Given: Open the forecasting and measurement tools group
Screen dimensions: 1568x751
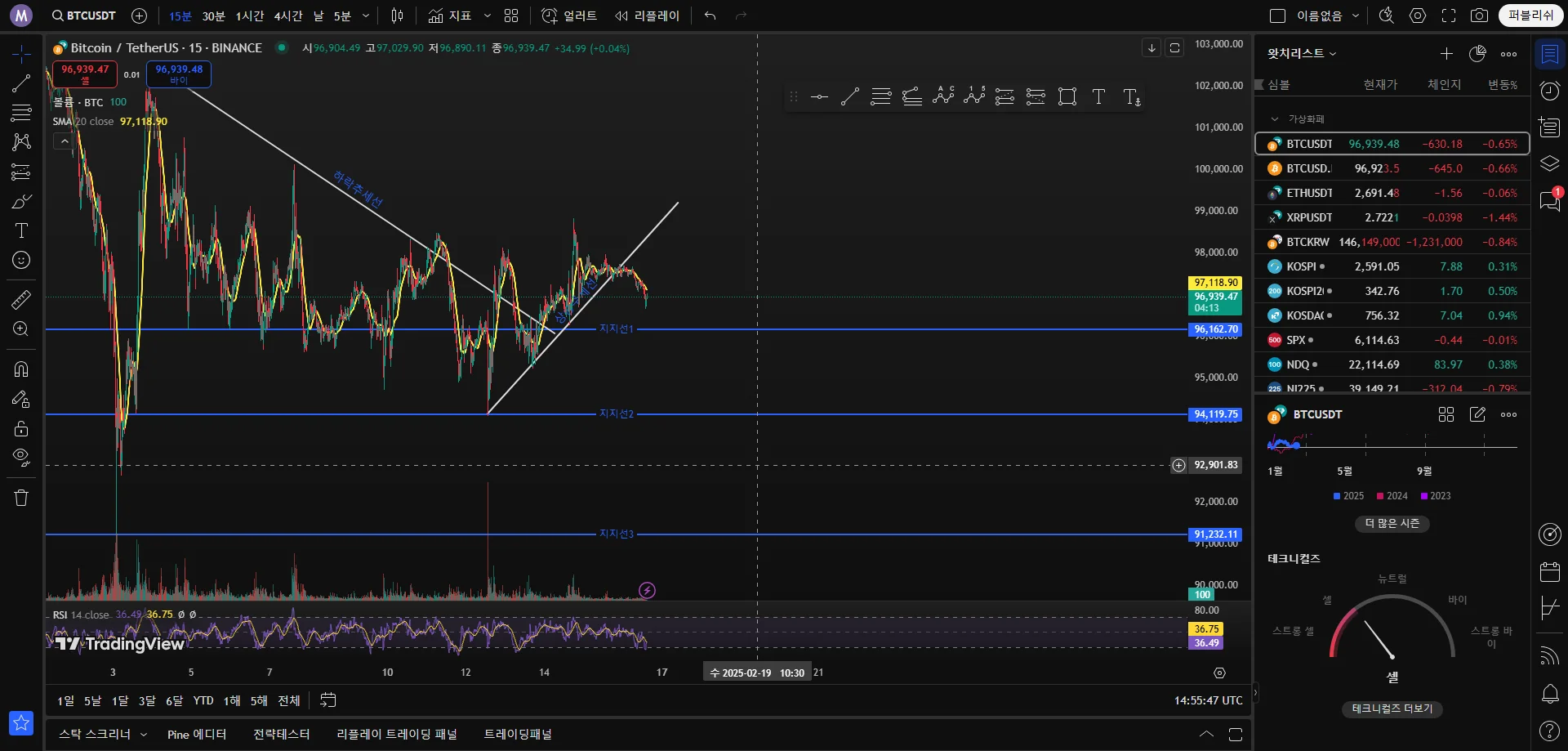Looking at the screenshot, I should pyautogui.click(x=21, y=172).
